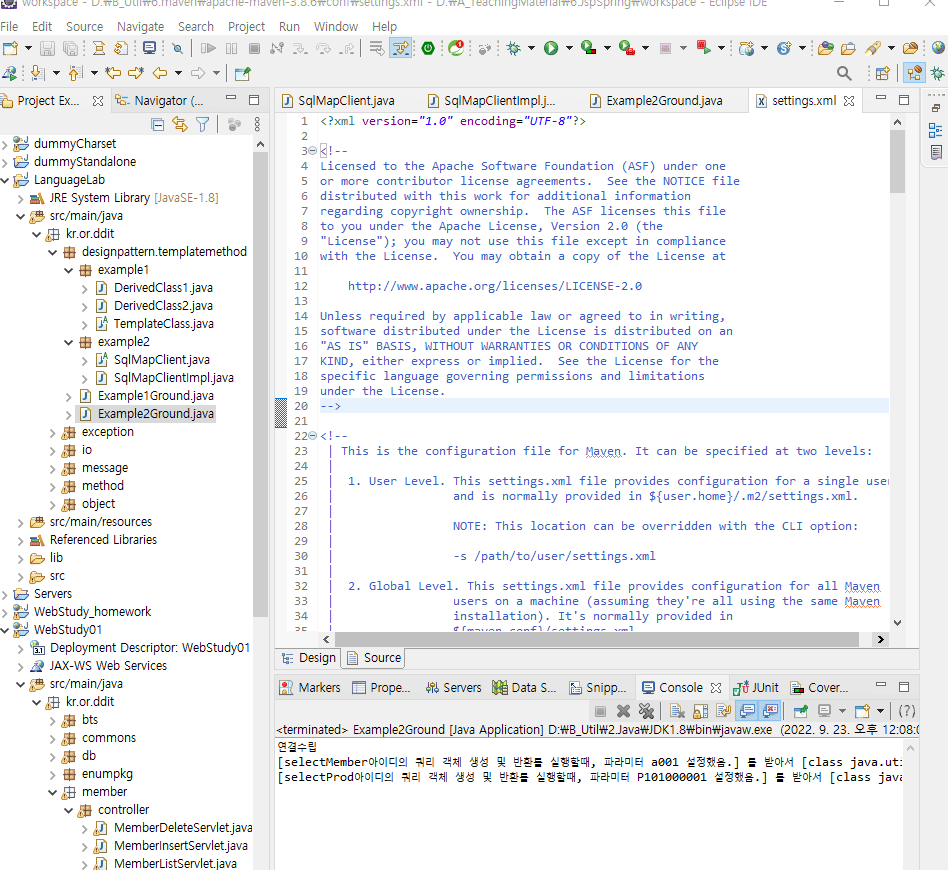Click Clear Console icon
The image size is (948, 870).
(x=677, y=711)
